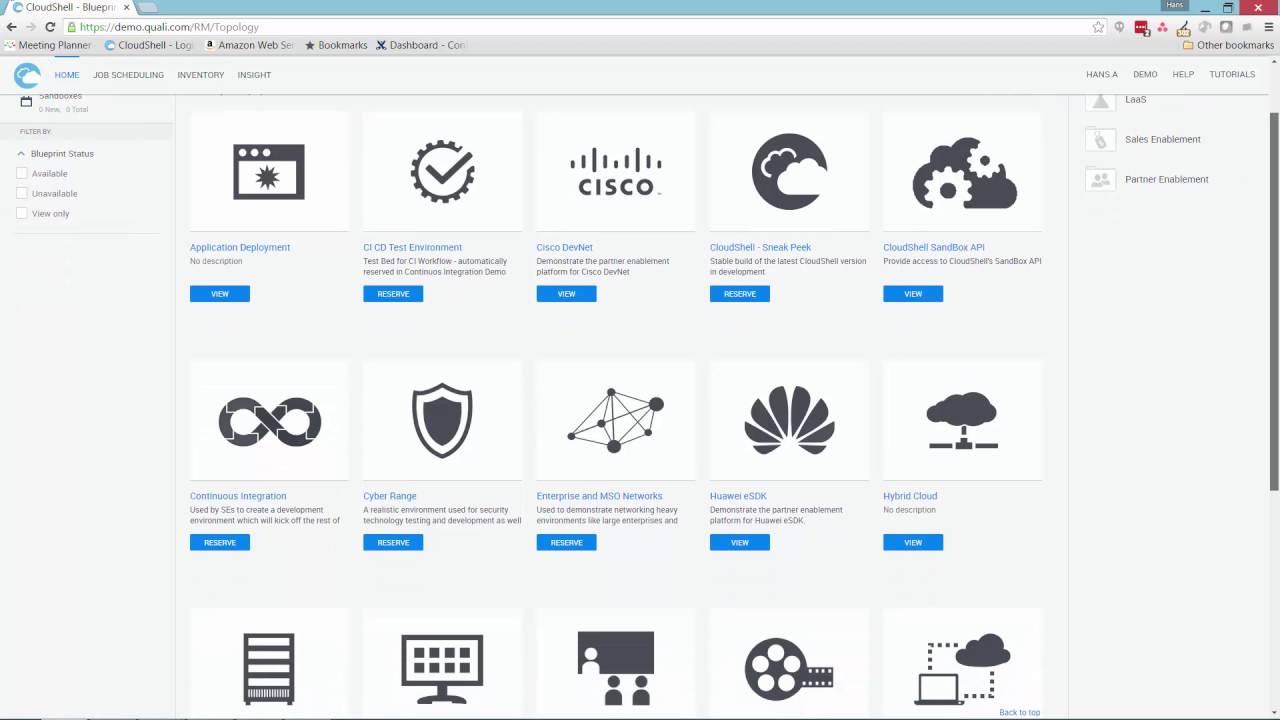This screenshot has height=720, width=1280.
Task: Open the DEMO menu item
Action: [x=1145, y=75]
